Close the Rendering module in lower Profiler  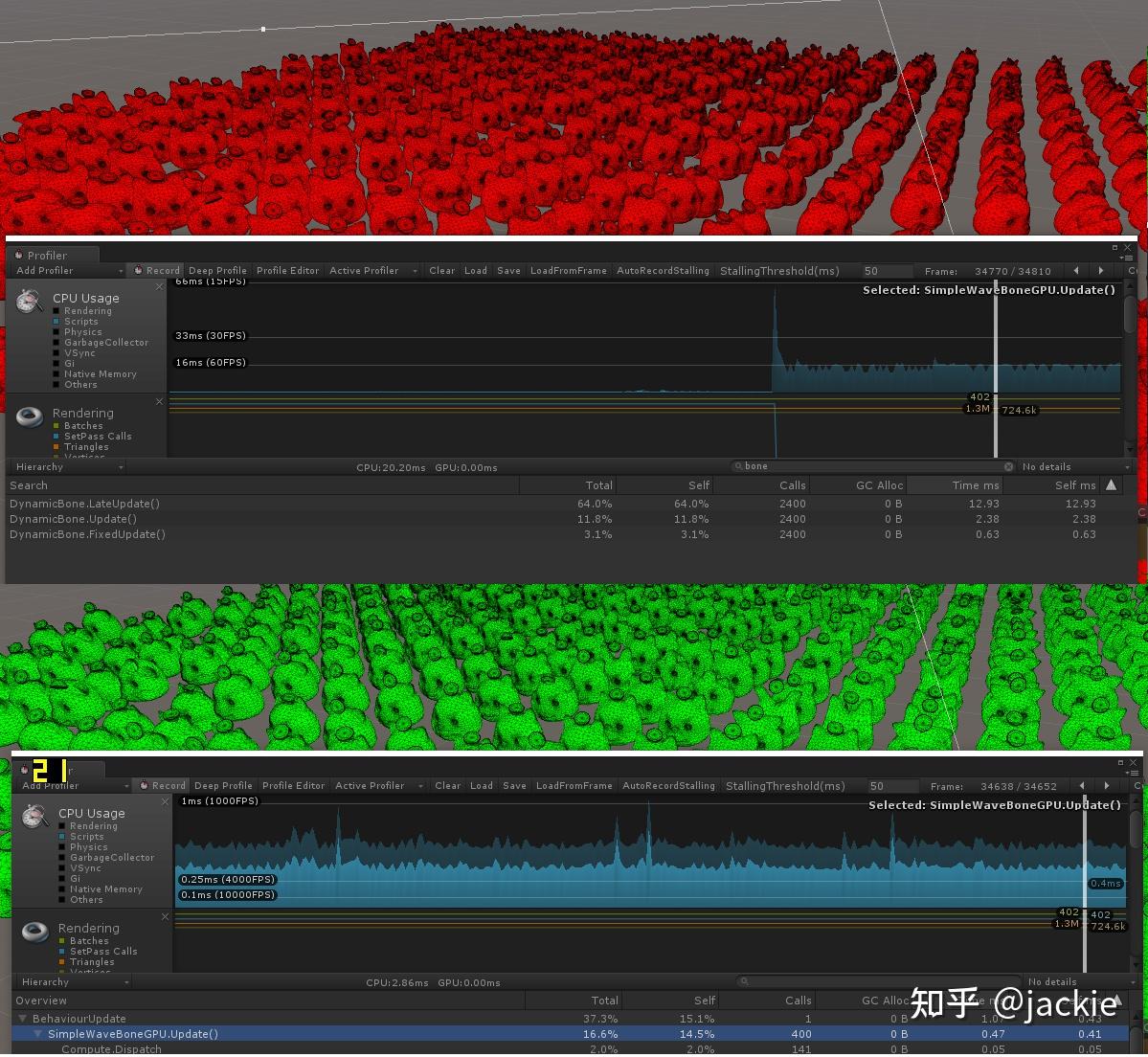click(x=166, y=916)
